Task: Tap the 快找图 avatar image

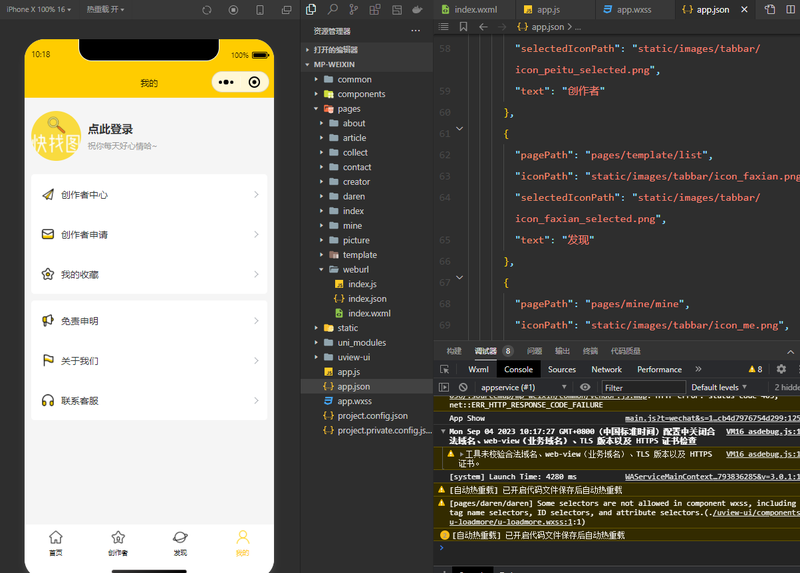Action: 56,136
